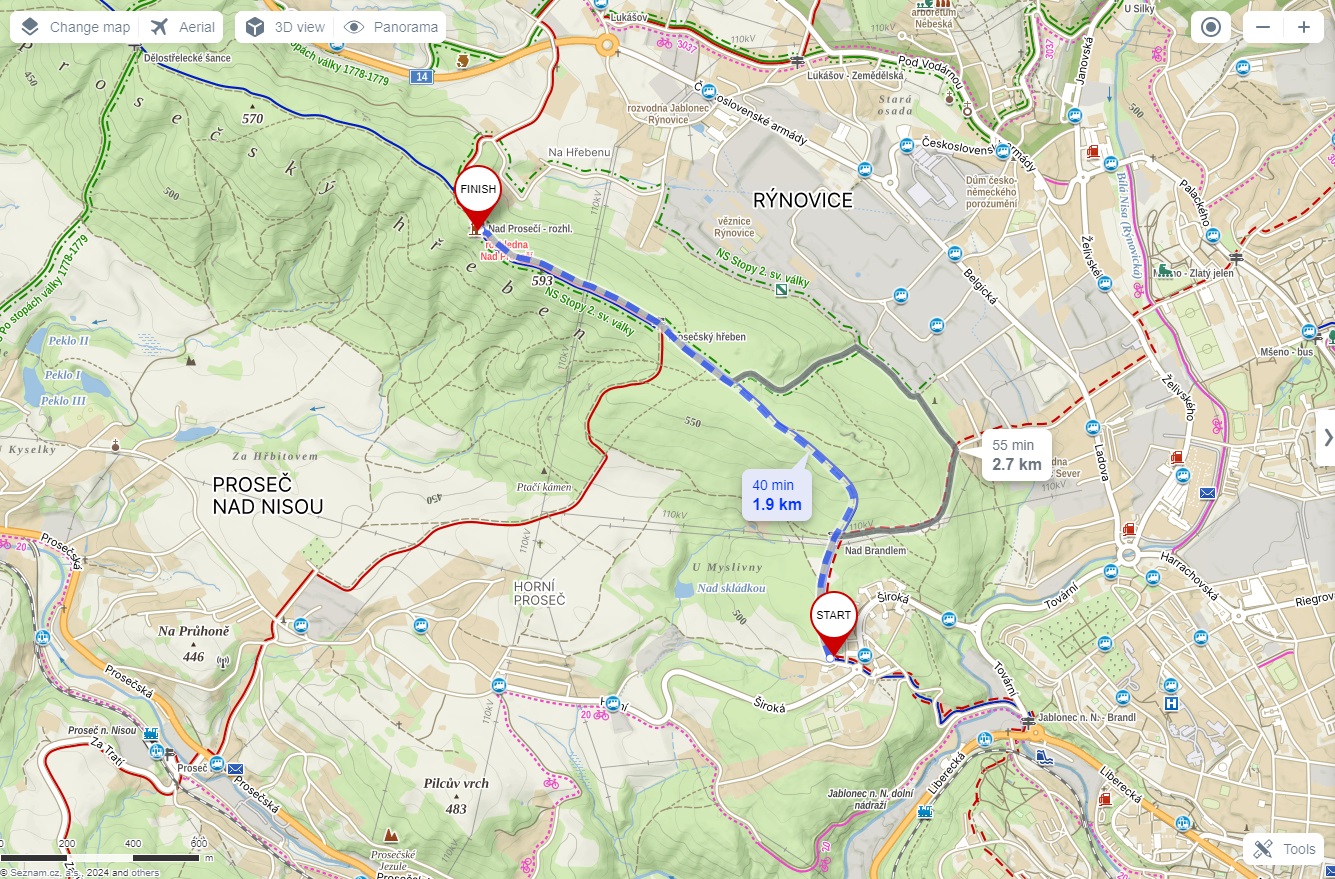The width and height of the screenshot is (1335, 879).
Task: Activate Panorama street view
Action: point(391,27)
